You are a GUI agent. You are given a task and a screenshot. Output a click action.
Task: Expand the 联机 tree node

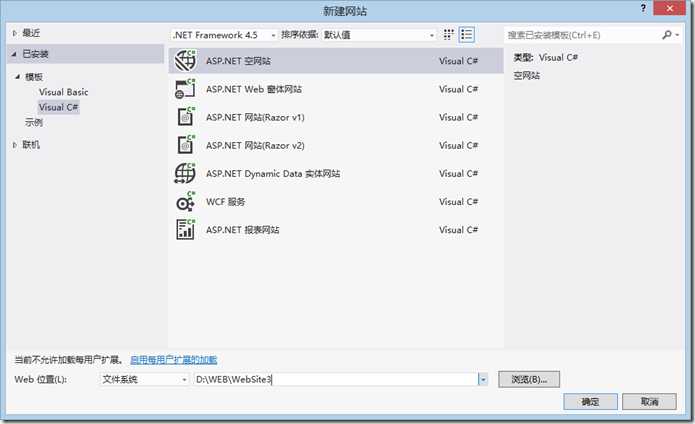(14, 145)
